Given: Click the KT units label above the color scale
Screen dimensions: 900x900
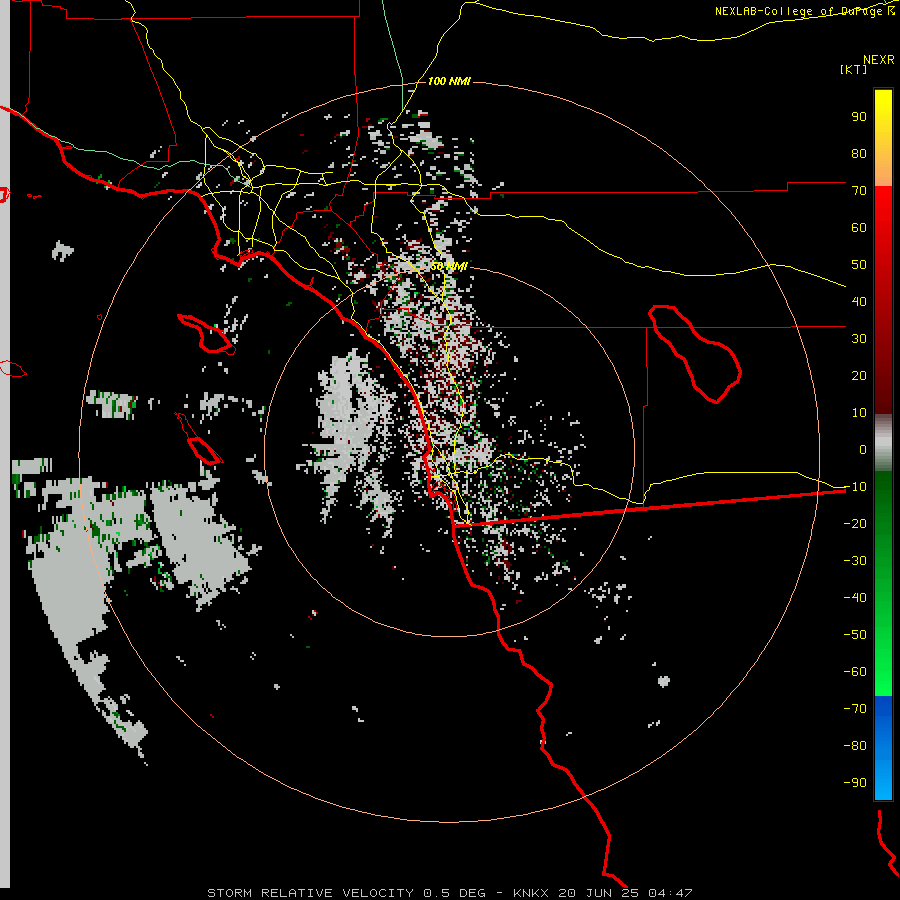Looking at the screenshot, I should pos(854,69).
